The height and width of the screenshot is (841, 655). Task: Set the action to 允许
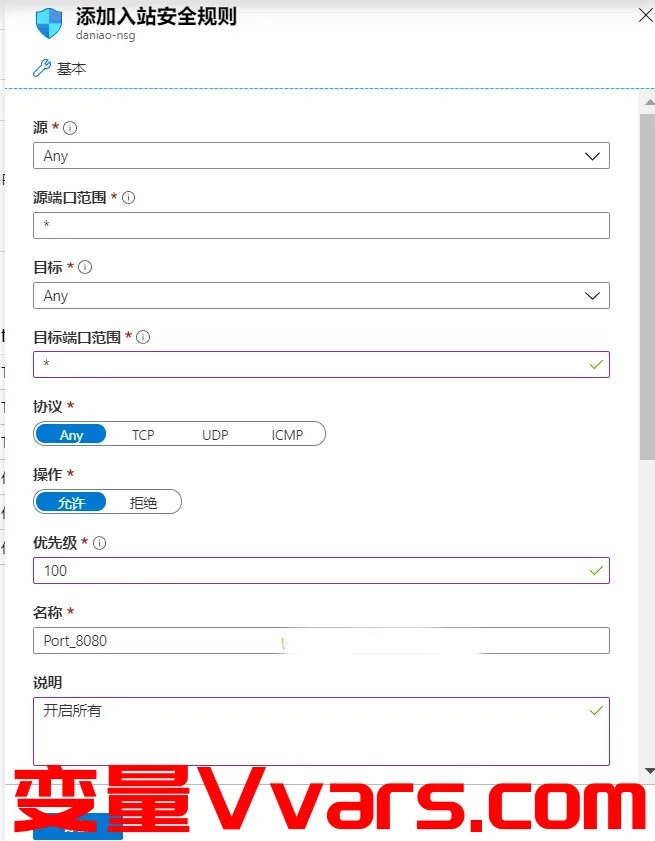pyautogui.click(x=71, y=503)
